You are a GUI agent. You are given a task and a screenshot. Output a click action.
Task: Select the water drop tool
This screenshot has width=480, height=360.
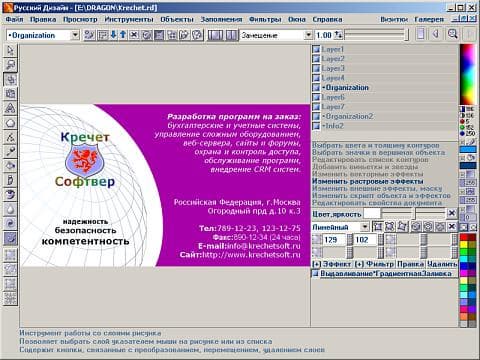10,209
